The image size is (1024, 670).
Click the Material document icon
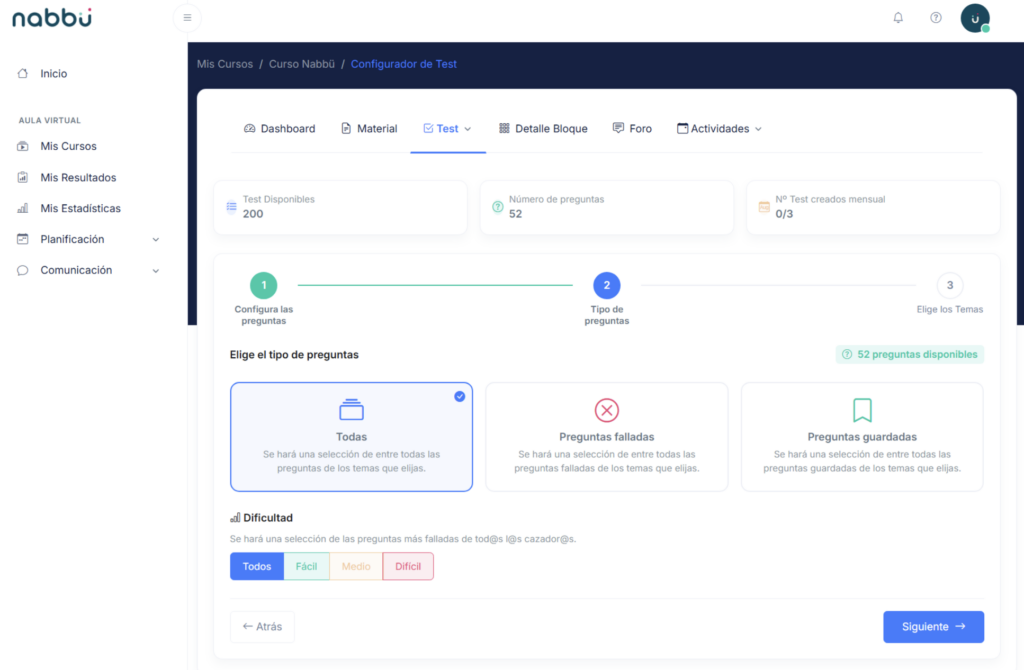346,128
